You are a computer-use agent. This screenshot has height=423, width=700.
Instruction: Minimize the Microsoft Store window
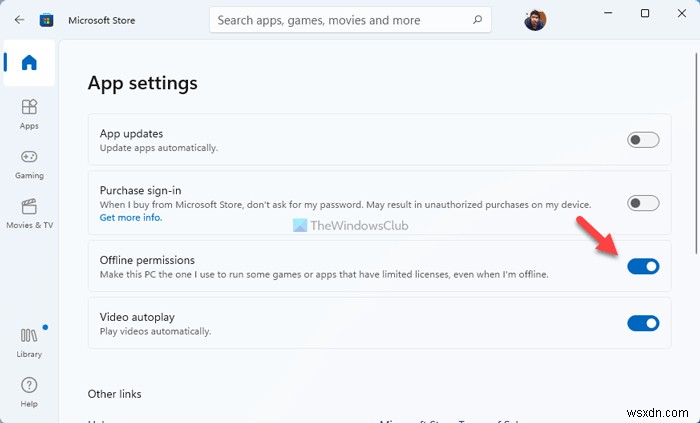coord(608,13)
